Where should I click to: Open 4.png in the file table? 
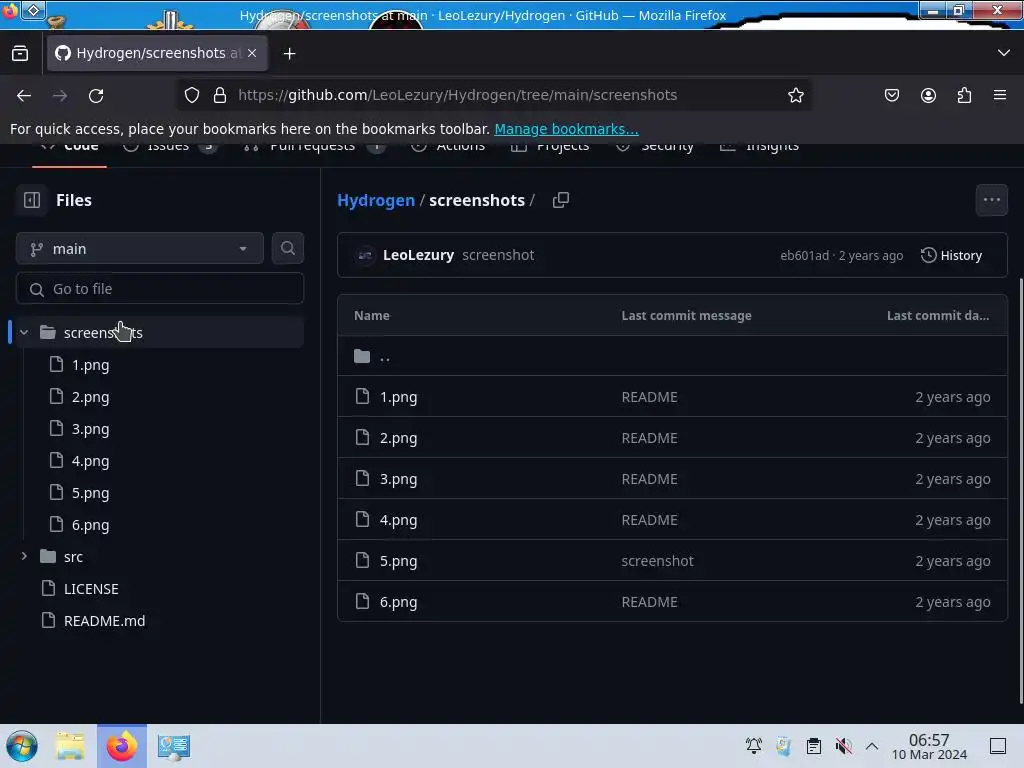click(398, 520)
